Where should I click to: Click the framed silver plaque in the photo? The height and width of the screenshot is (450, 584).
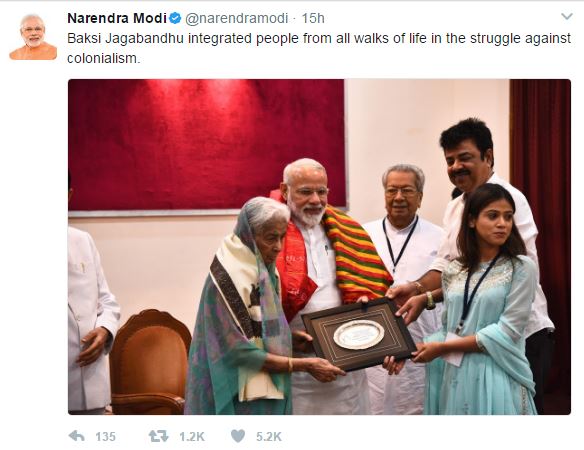coord(359,334)
